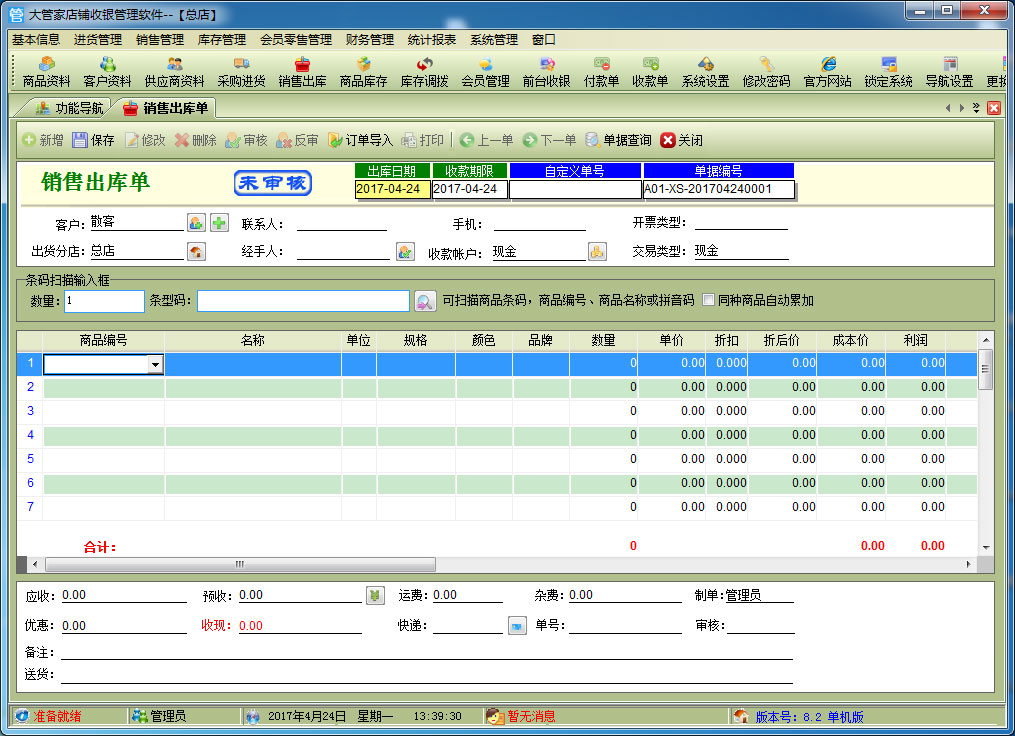Open 前台收银 toolbar icon
This screenshot has width=1015, height=736.
tap(546, 72)
